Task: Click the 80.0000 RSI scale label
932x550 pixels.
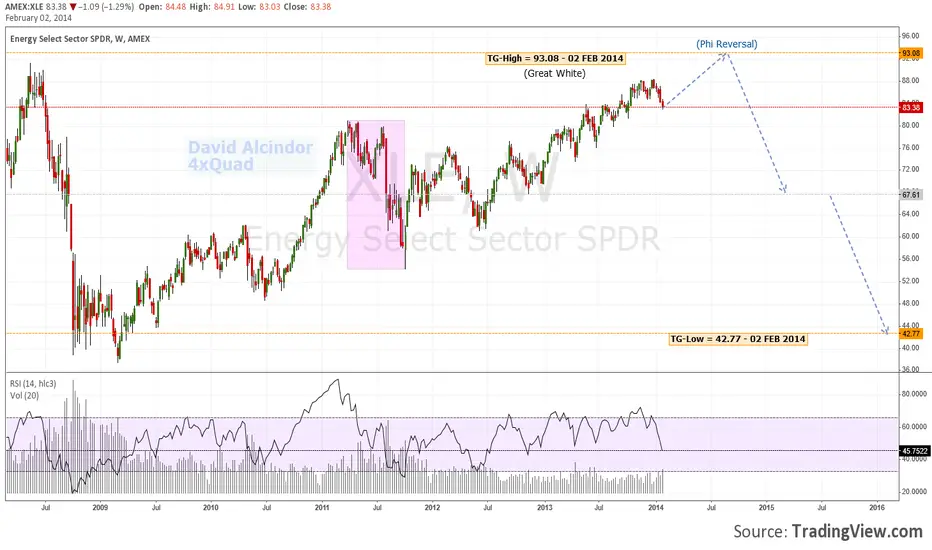Action: 914,394
